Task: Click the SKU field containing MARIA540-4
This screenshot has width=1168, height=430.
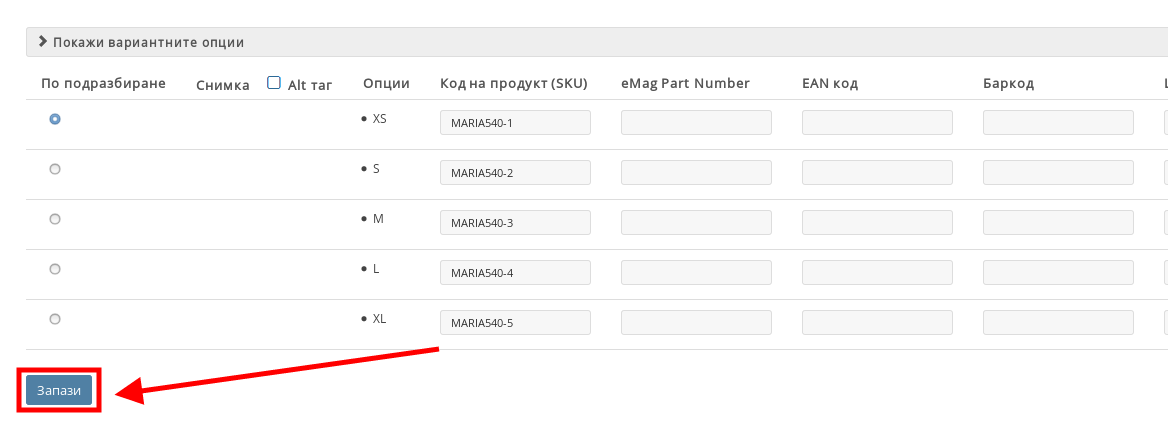Action: click(x=515, y=273)
